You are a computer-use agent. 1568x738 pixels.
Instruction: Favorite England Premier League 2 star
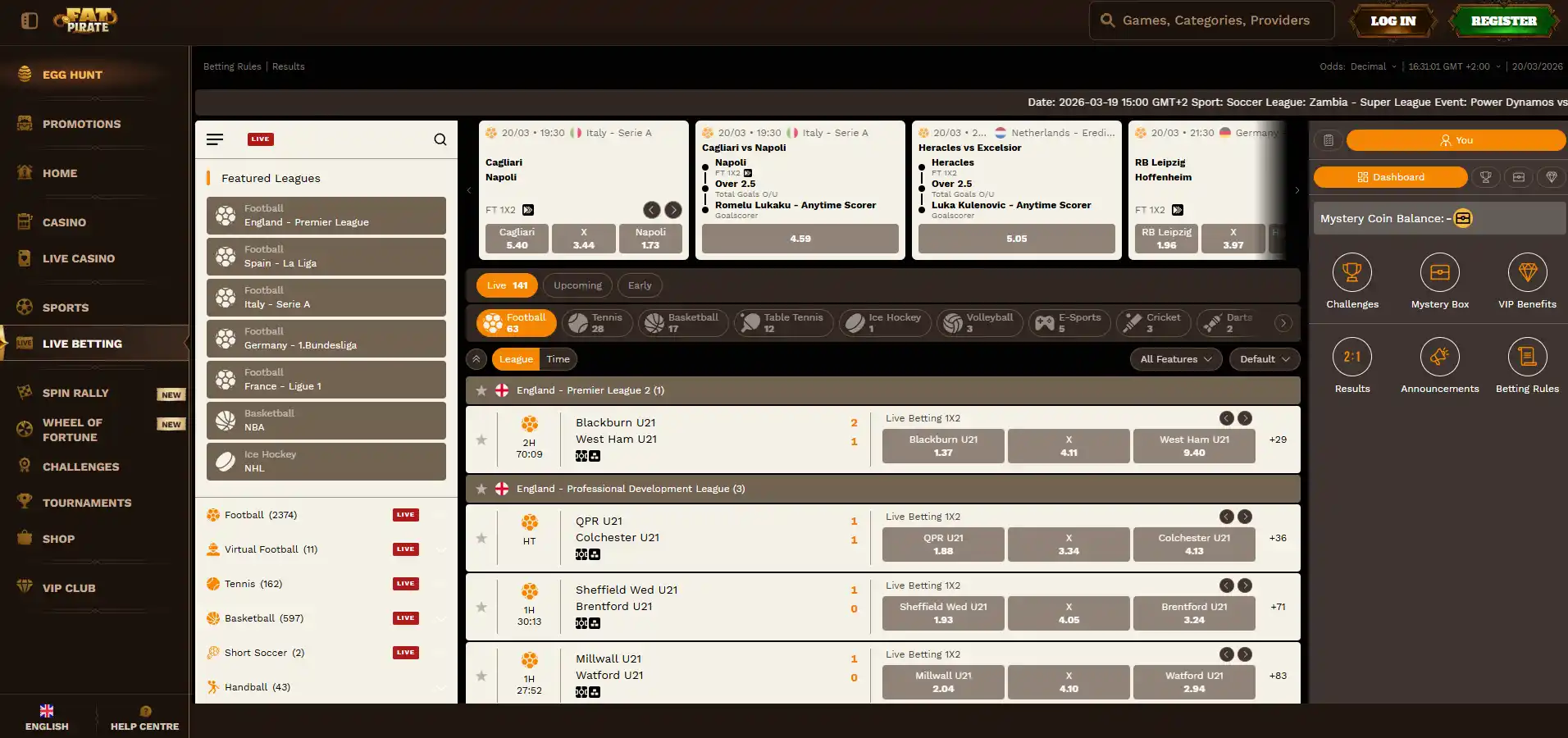pos(481,390)
